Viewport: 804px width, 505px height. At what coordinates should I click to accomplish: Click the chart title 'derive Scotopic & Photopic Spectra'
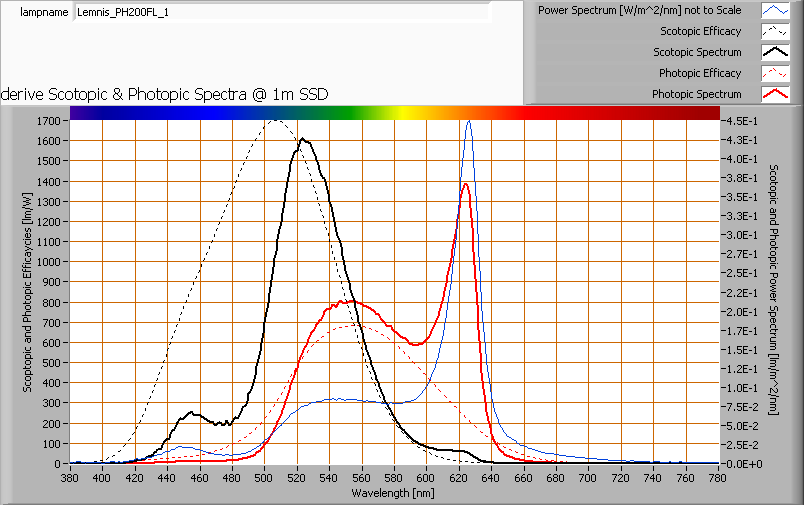(x=165, y=94)
